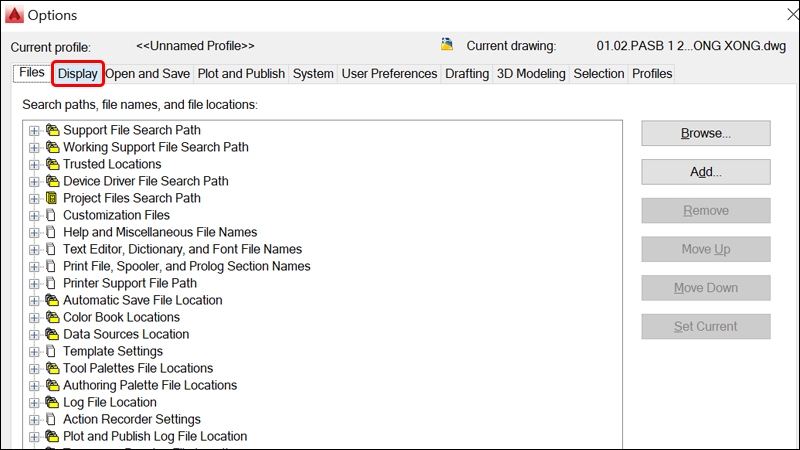Click the Template Settings document icon

click(52, 351)
